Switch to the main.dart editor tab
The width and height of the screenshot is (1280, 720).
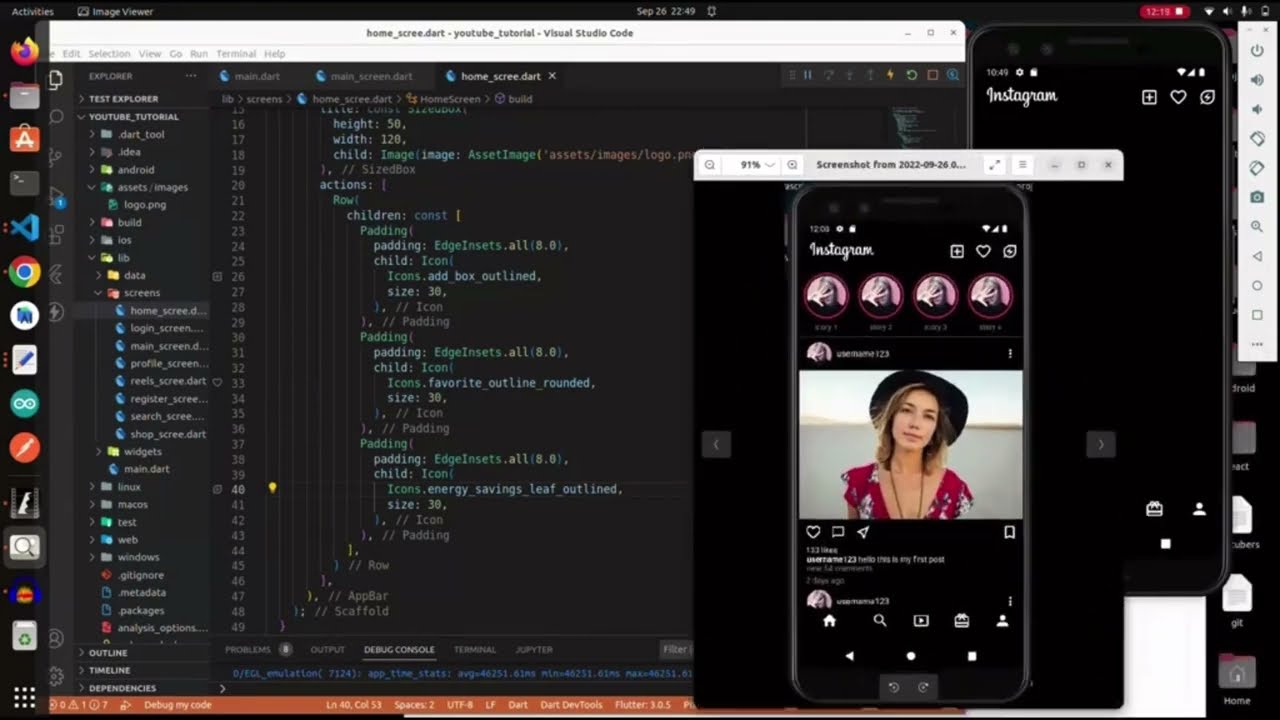tap(250, 76)
